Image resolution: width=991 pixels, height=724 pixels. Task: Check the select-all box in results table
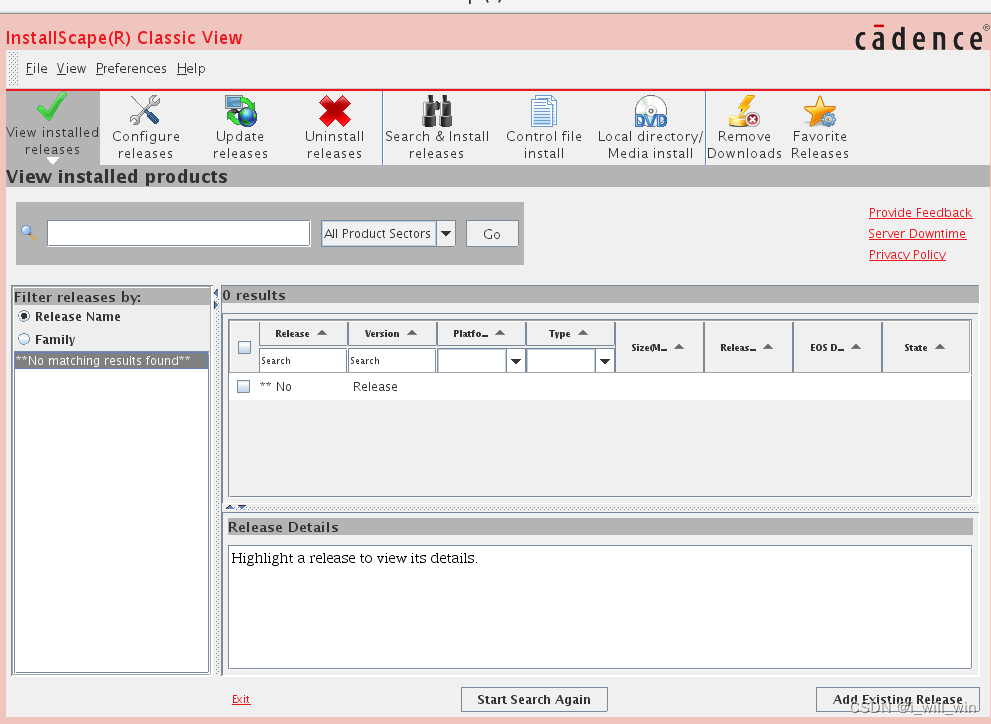(243, 347)
